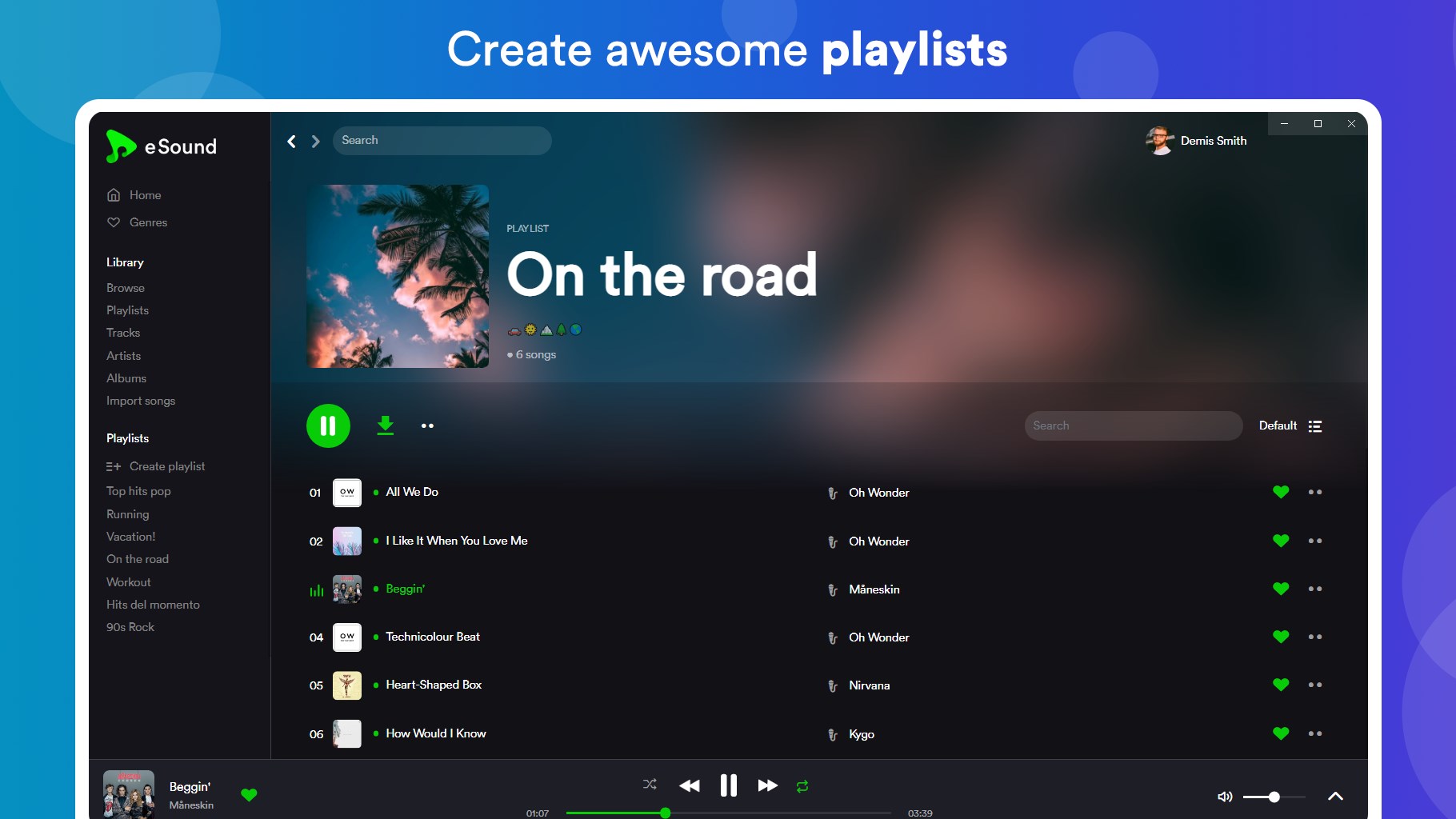Image resolution: width=1456 pixels, height=819 pixels.
Task: Toggle repeat mode in the player bar
Action: click(802, 786)
